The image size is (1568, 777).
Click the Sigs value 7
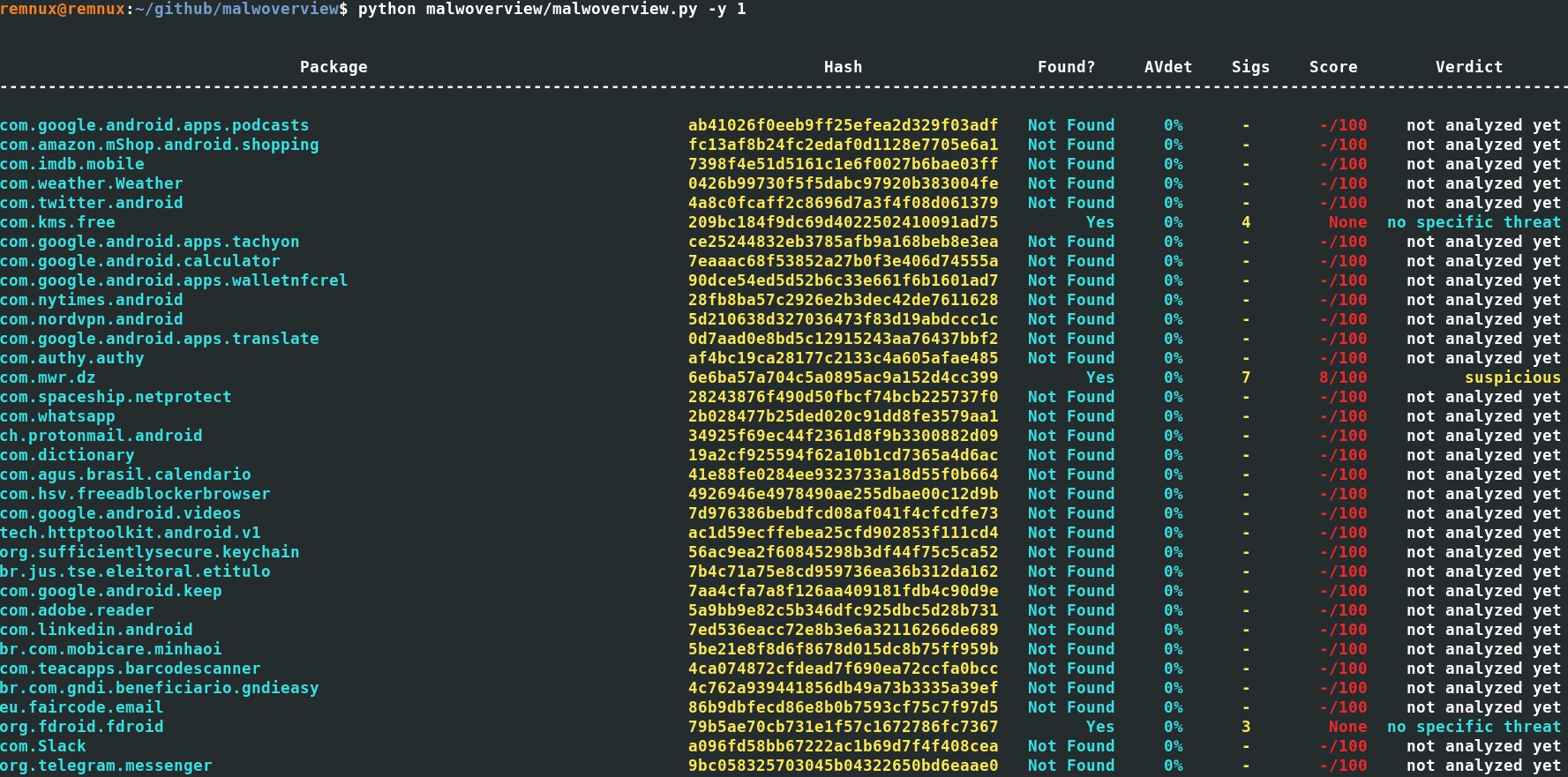(1246, 377)
